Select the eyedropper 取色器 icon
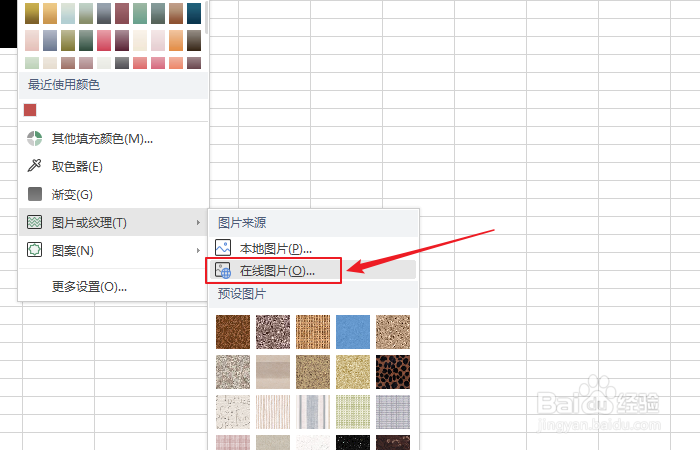700x450 pixels. click(x=34, y=166)
